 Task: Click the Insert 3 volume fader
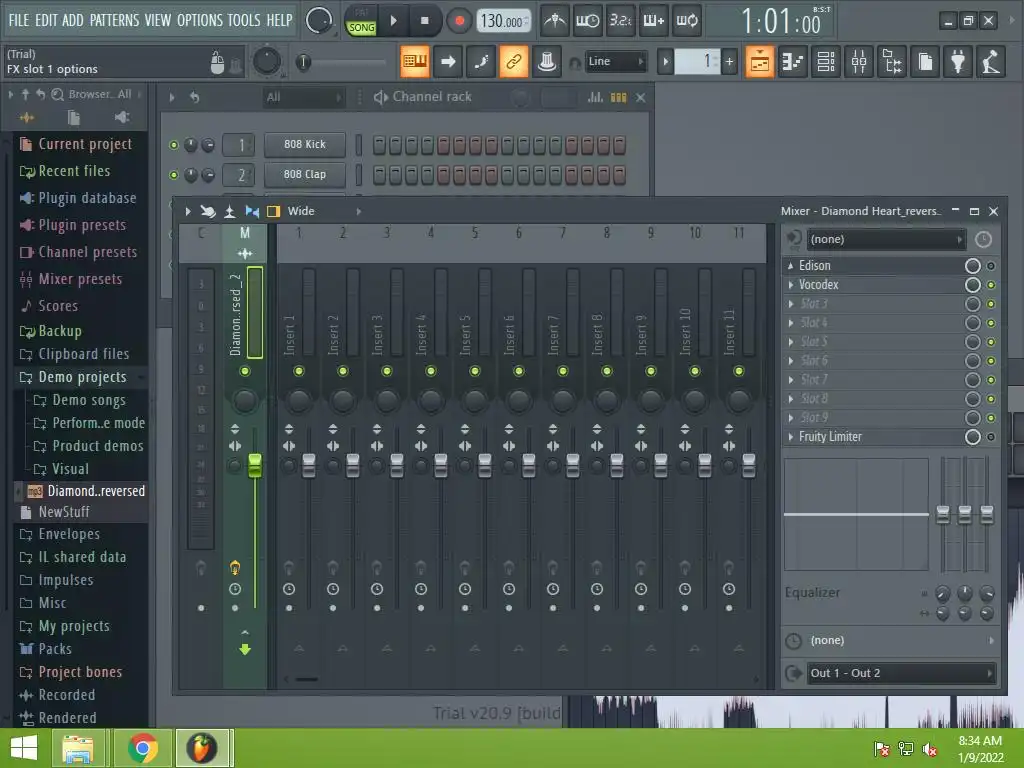click(396, 465)
